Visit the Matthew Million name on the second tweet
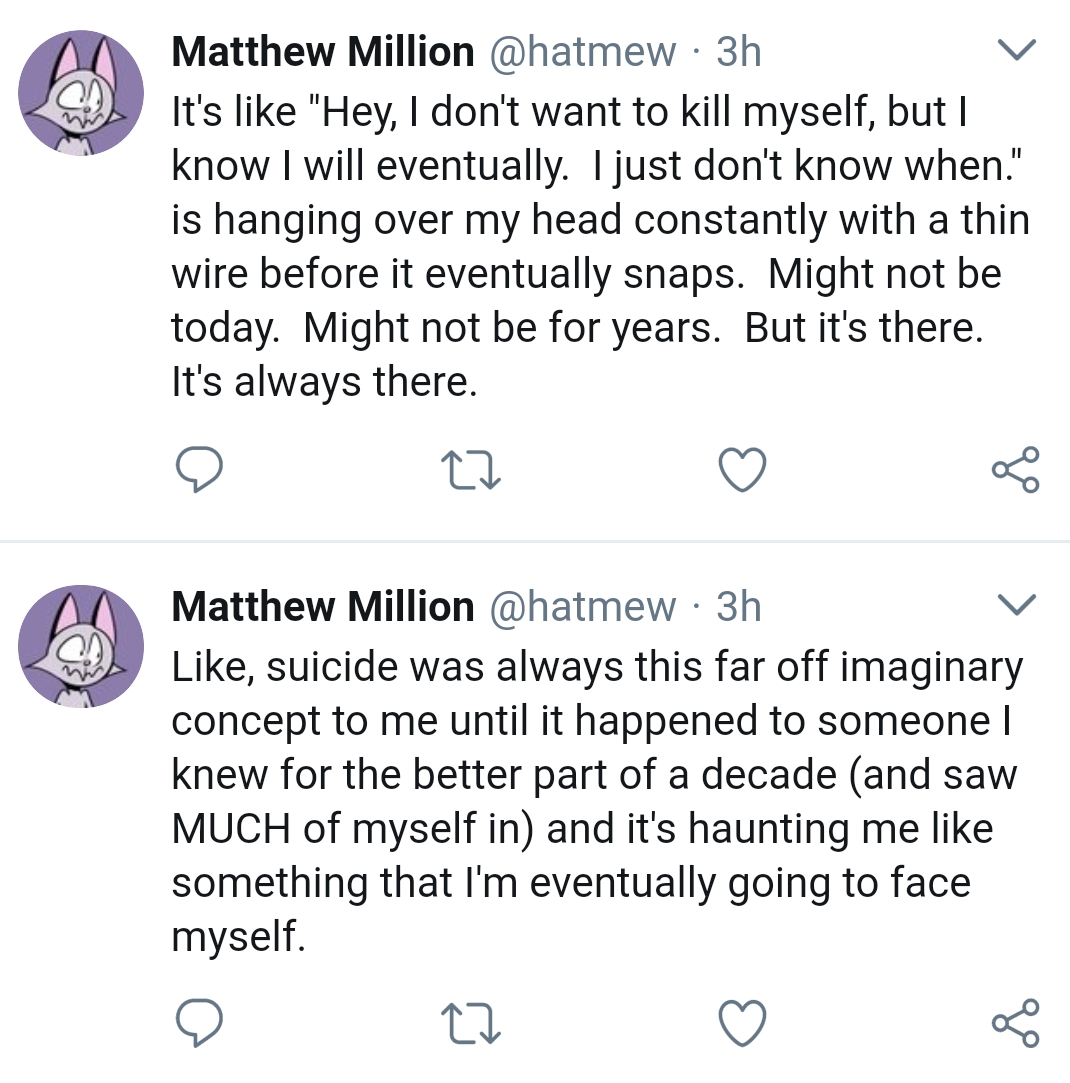This screenshot has width=1070, height=1083. coord(322,606)
